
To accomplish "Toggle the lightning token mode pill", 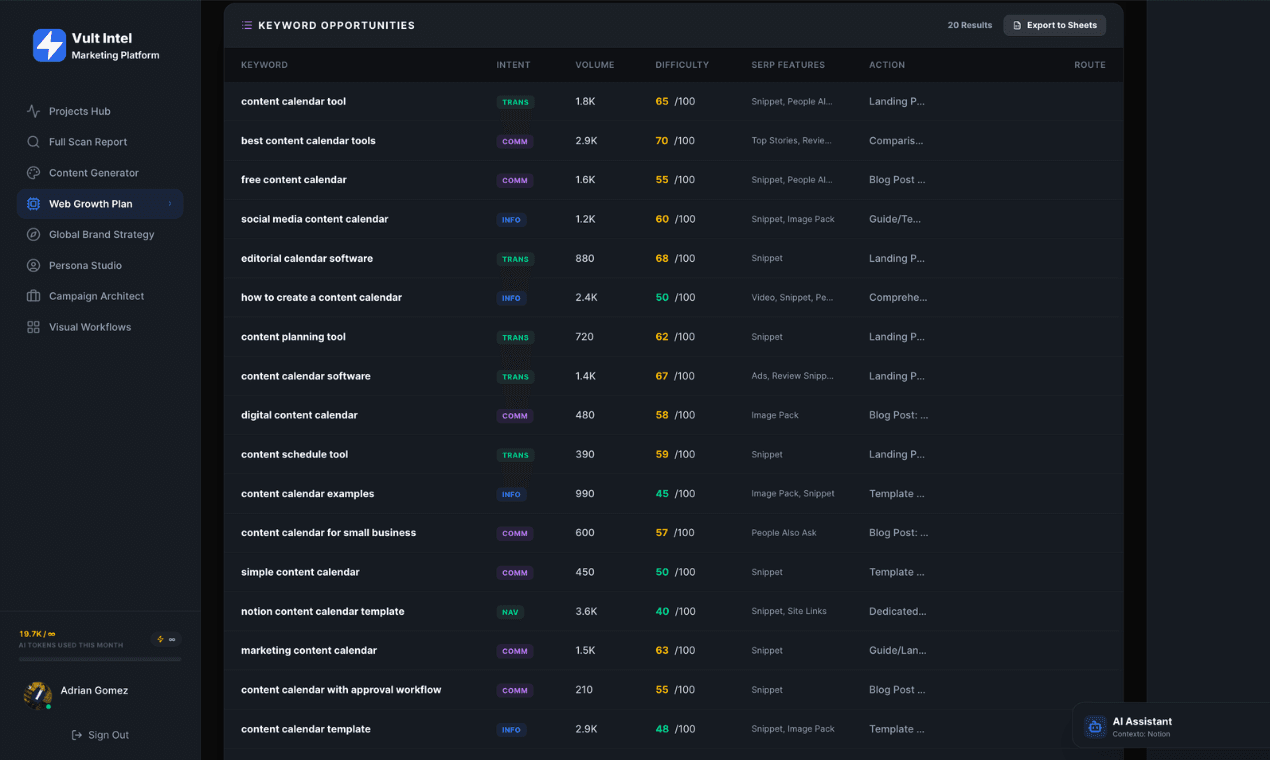I will click(x=163, y=637).
